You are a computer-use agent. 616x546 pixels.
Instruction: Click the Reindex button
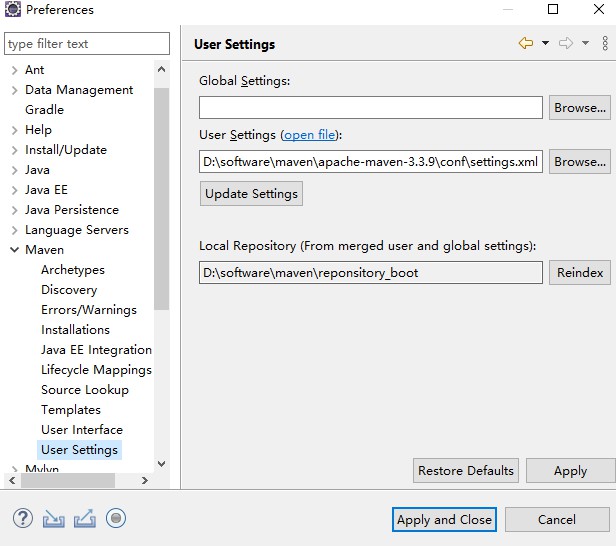(x=580, y=273)
